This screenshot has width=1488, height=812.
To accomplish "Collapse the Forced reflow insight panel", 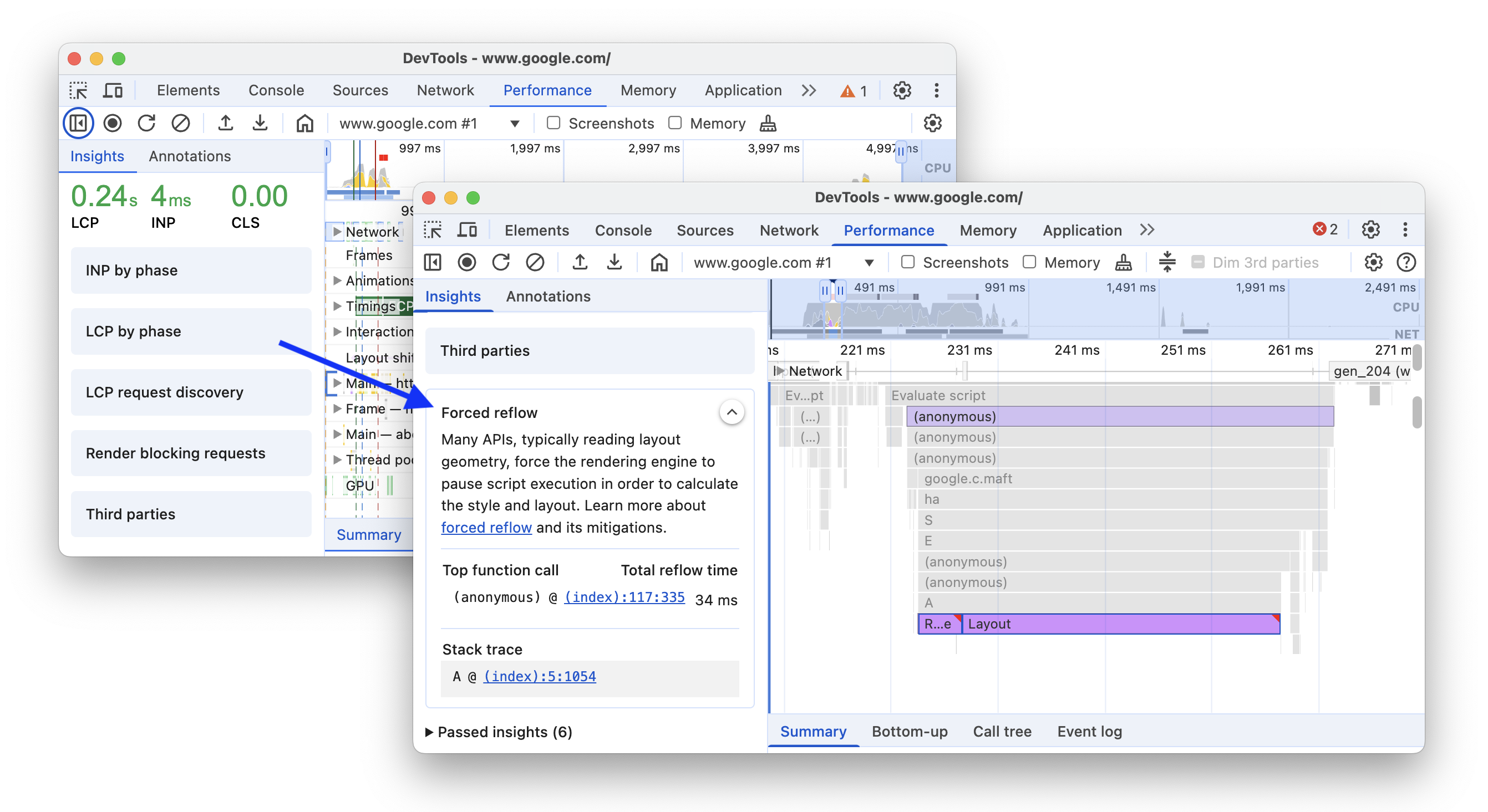I will tap(732, 412).
